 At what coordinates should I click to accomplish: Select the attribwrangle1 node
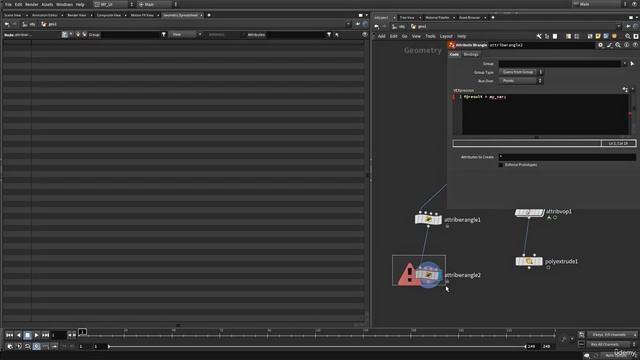pyautogui.click(x=428, y=220)
